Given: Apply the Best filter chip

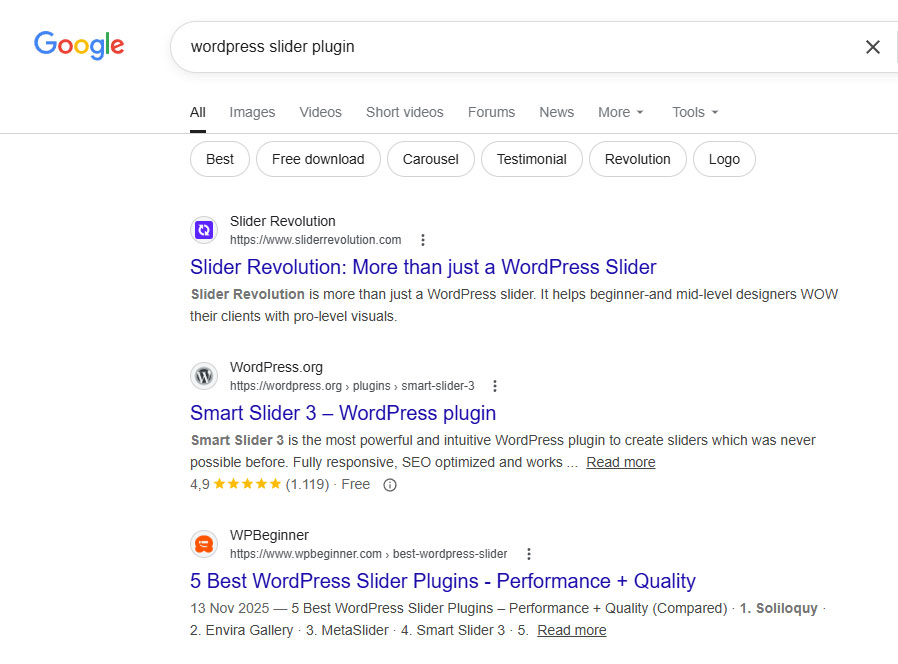Looking at the screenshot, I should 220,159.
